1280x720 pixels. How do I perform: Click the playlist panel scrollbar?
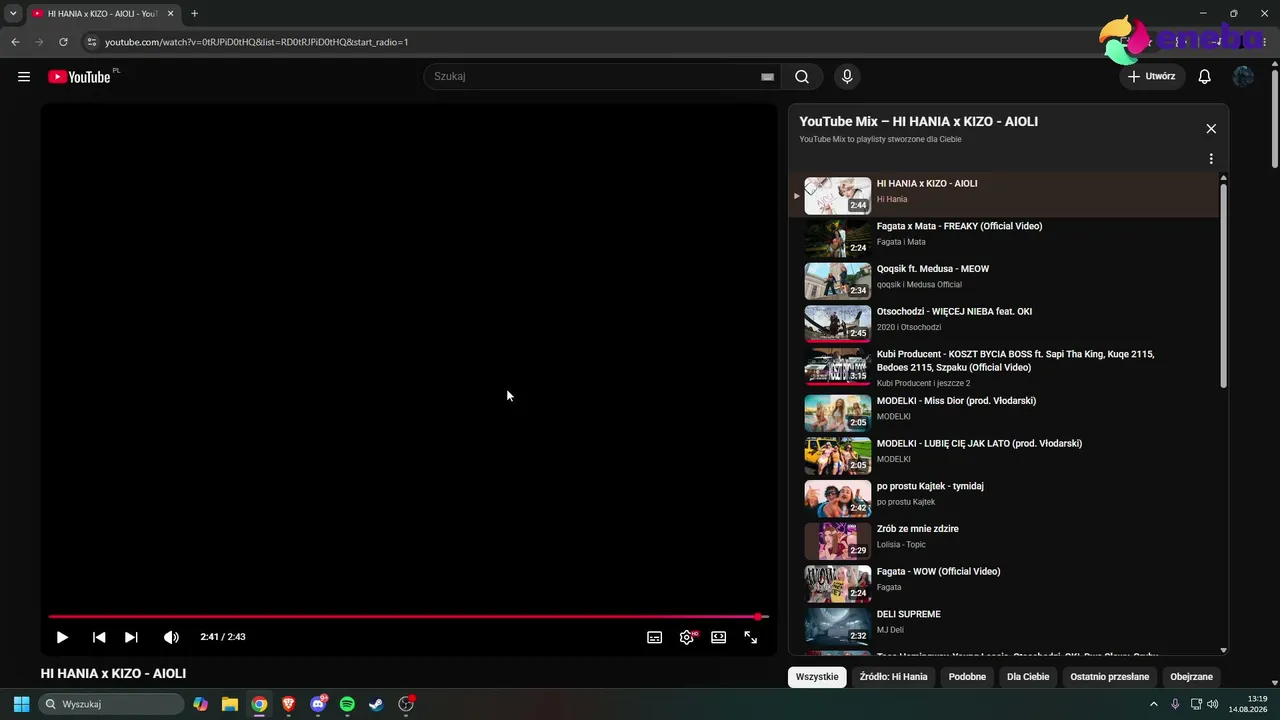tap(1223, 285)
